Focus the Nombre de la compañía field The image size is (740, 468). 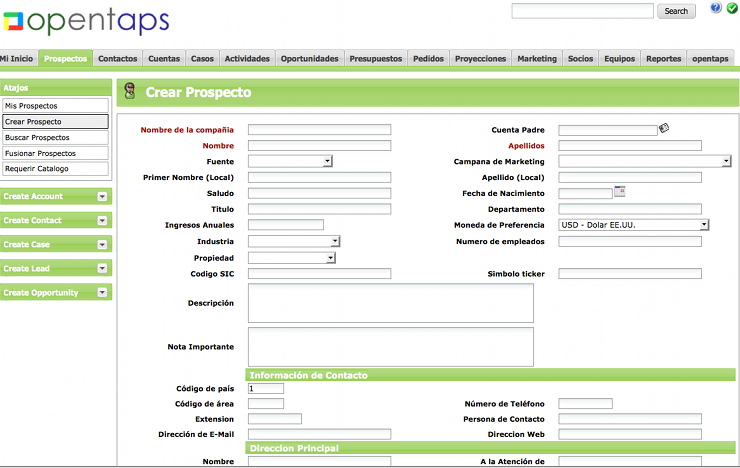tap(320, 130)
